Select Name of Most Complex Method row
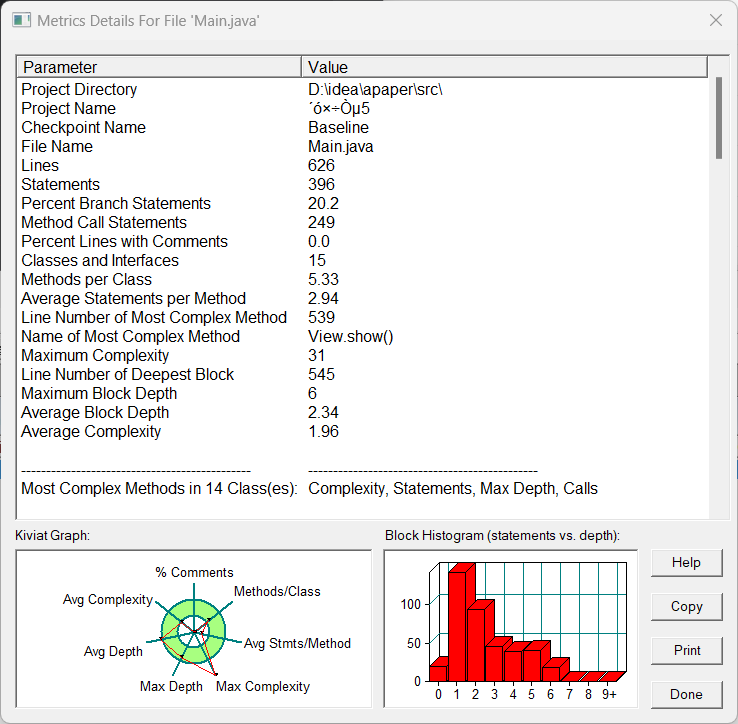 pos(362,337)
